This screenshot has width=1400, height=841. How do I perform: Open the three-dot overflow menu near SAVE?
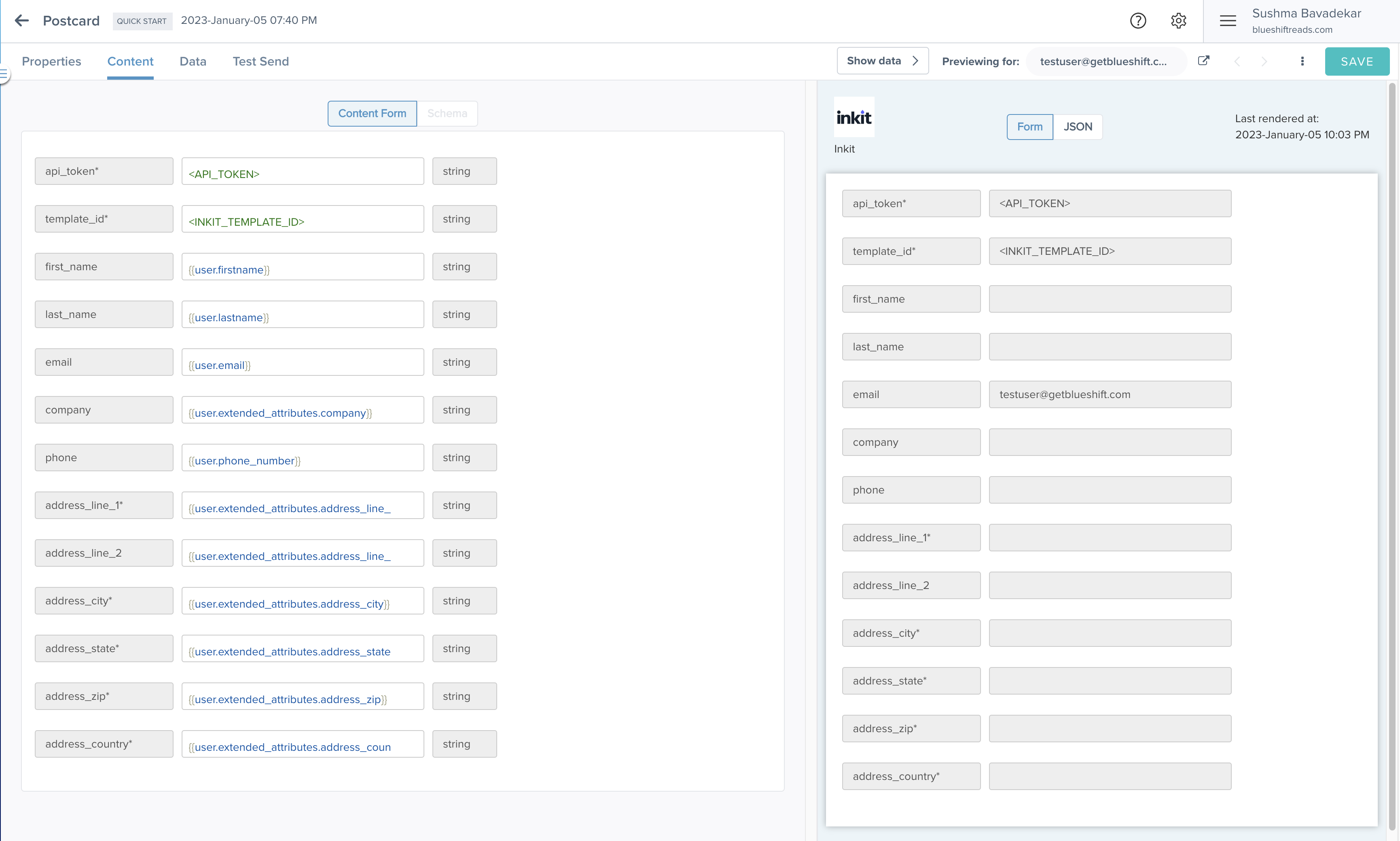(1302, 61)
